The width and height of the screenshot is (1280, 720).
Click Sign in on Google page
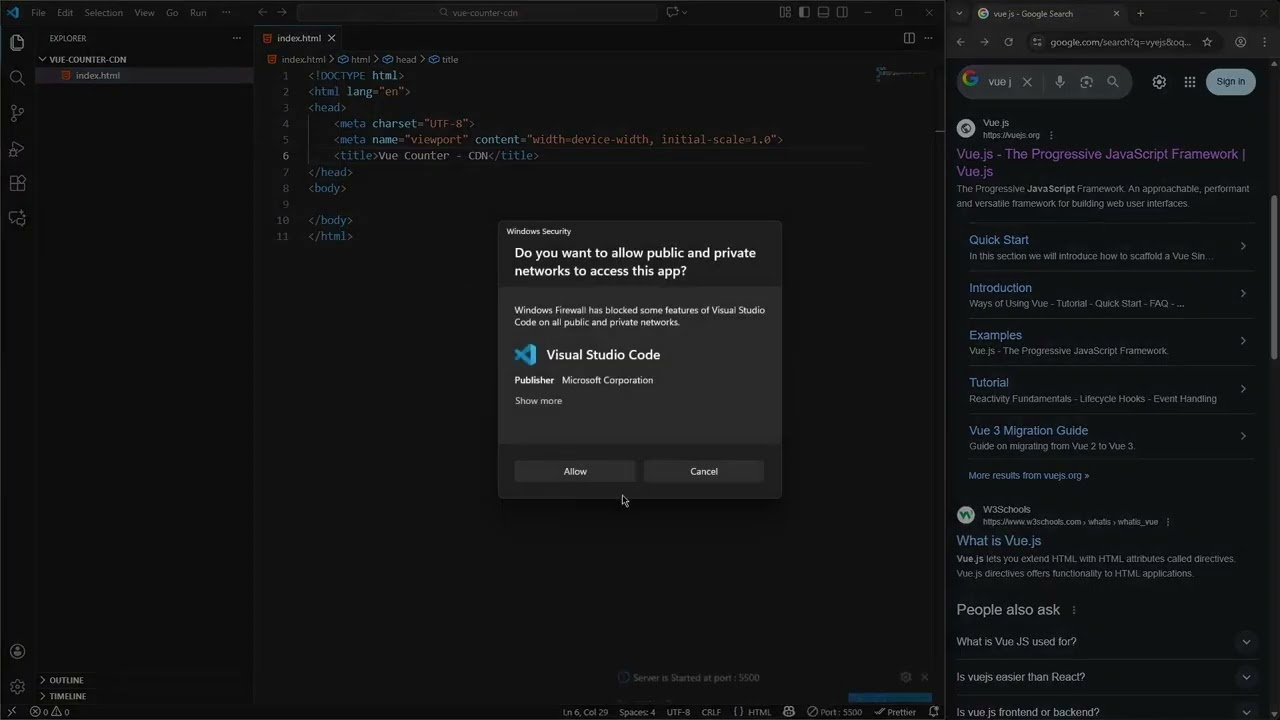1231,82
